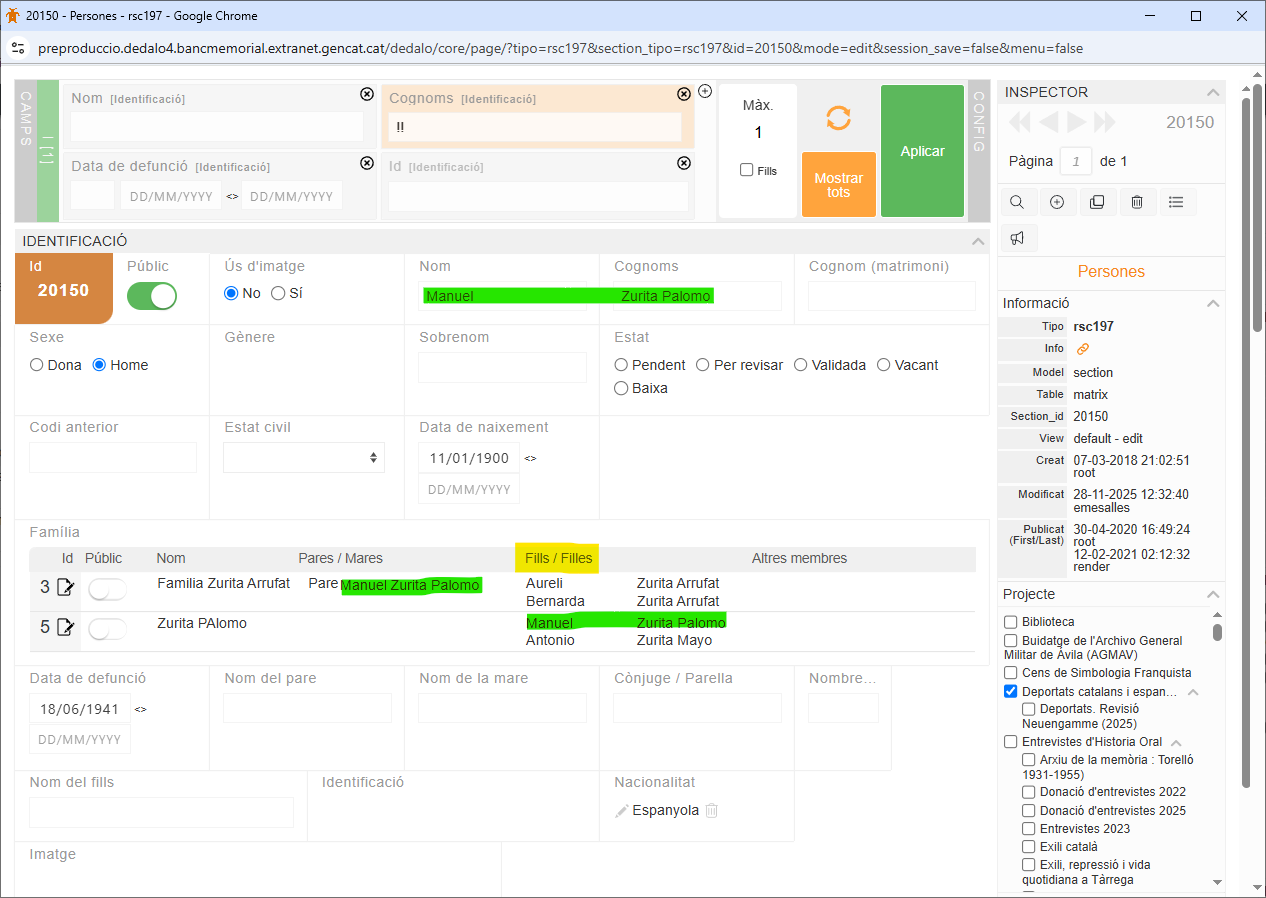Click the megaphone icon in Inspector
Image resolution: width=1266 pixels, height=898 pixels.
(1017, 238)
